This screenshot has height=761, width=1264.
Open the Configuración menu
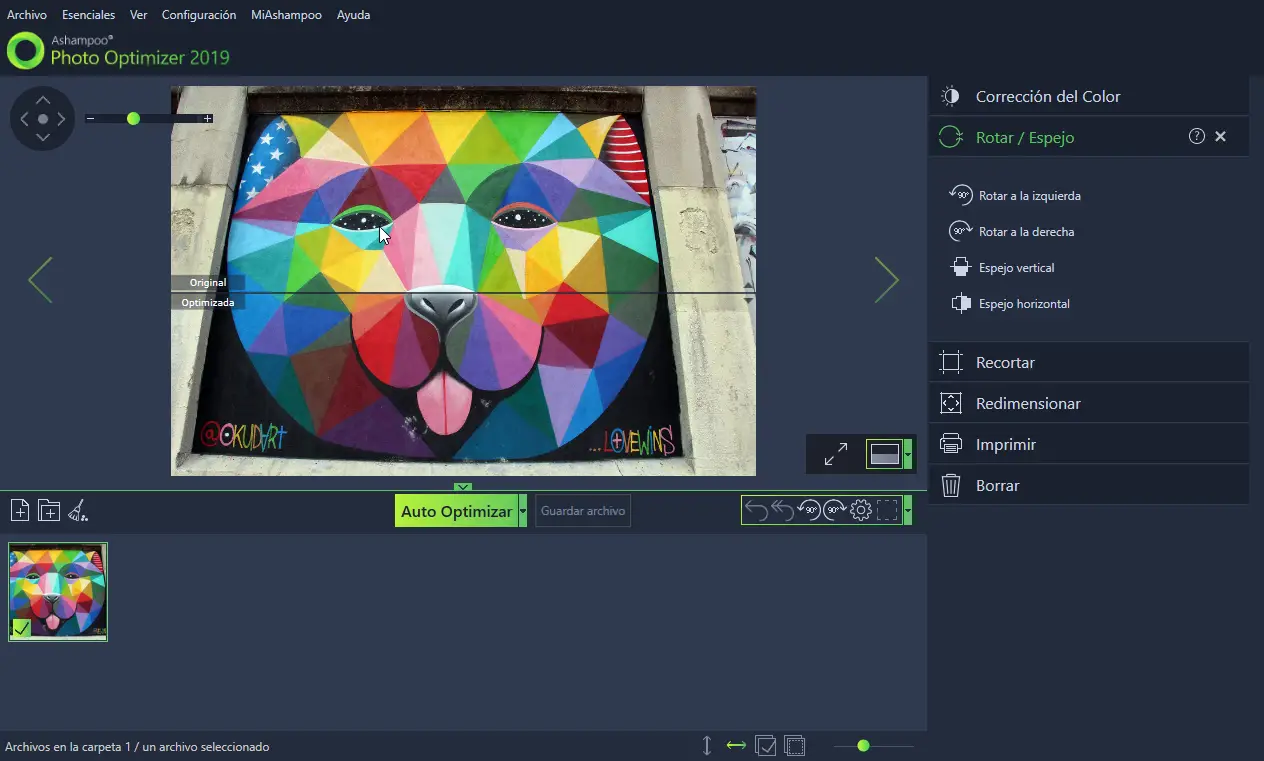[199, 15]
